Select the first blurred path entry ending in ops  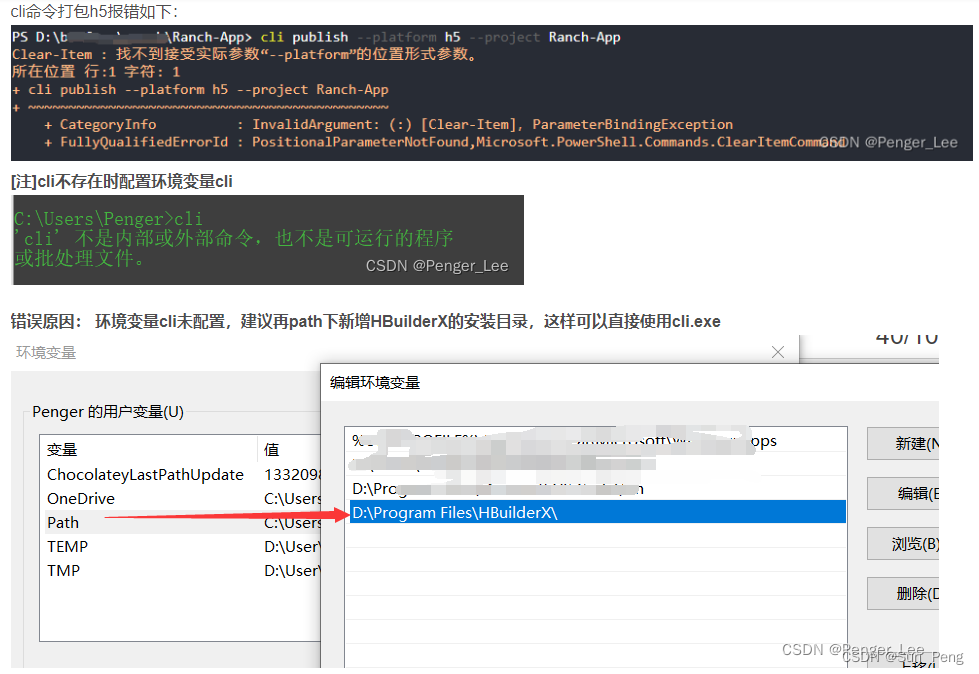[x=598, y=441]
